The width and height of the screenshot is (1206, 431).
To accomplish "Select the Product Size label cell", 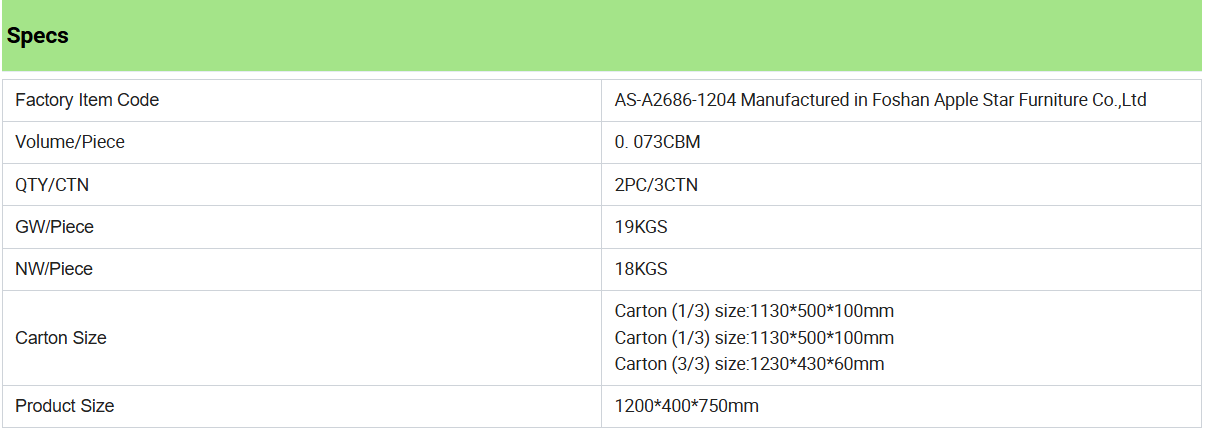I will [302, 406].
